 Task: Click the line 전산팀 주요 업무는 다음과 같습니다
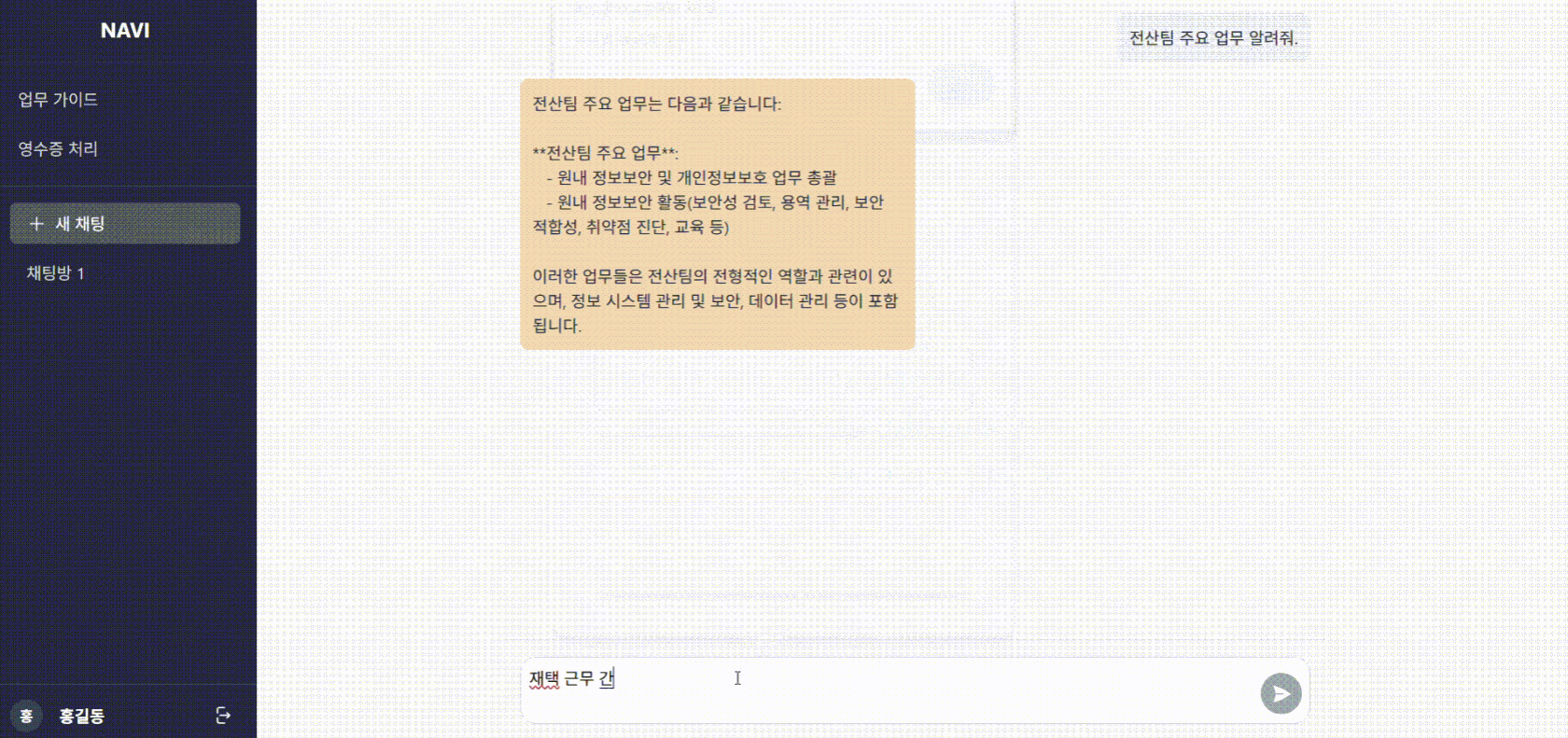pos(657,104)
